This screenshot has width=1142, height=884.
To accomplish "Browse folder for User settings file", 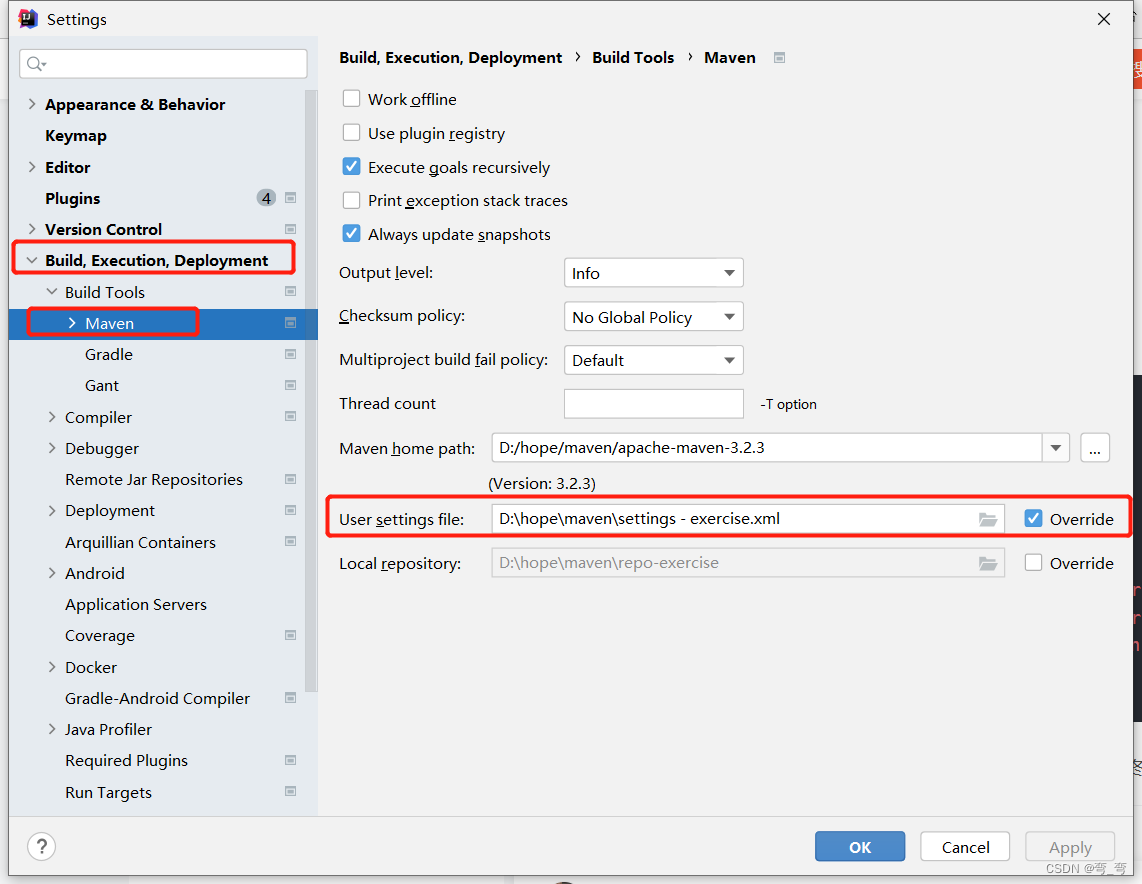I will (x=988, y=519).
